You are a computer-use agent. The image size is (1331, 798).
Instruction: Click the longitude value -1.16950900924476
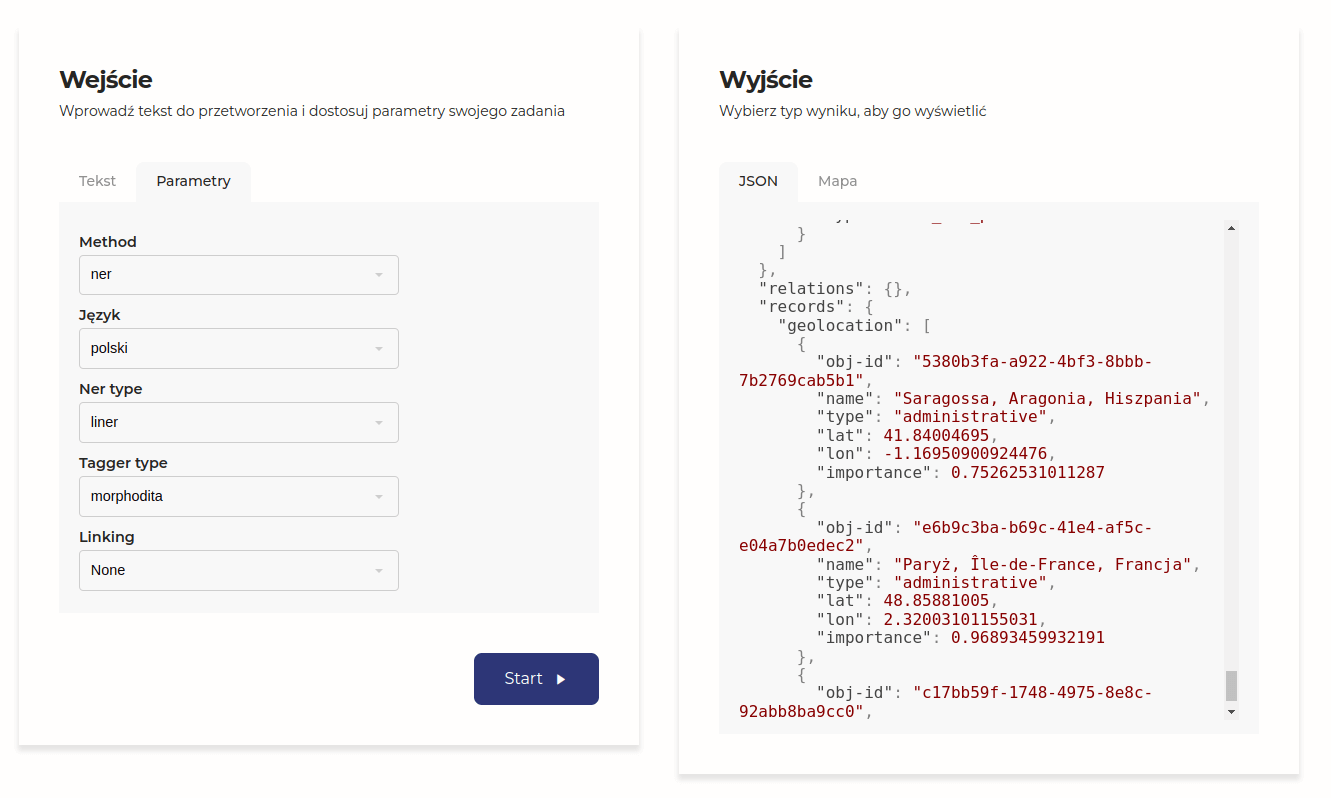(965, 453)
